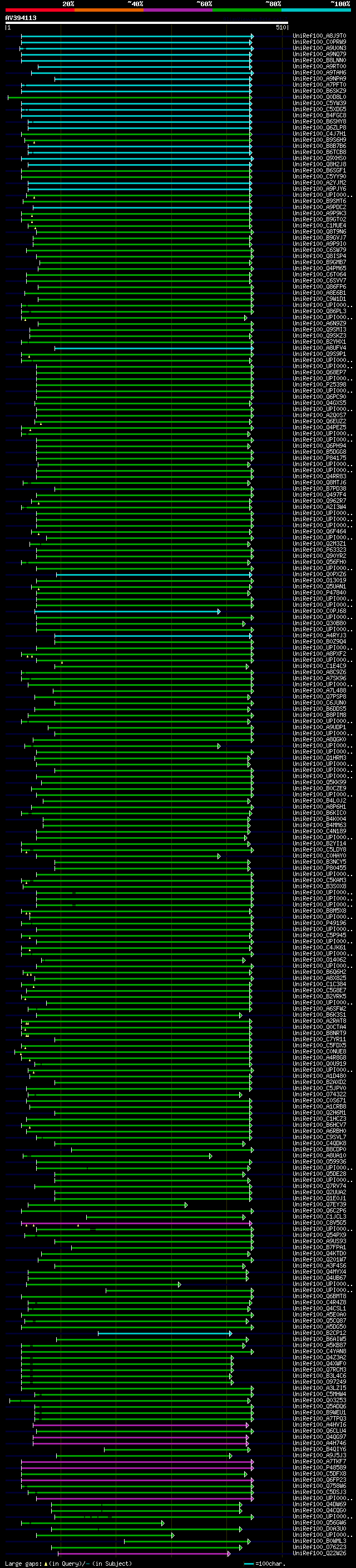Click the purple alignment bar of A4HVI6
Viewport: 356px width, 1568px height.
[x=141, y=1425]
